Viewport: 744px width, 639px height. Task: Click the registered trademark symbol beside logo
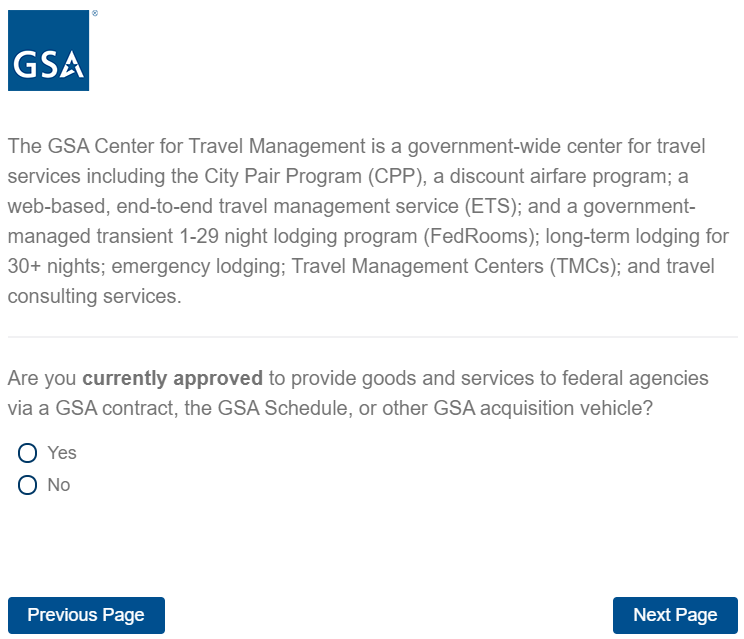(x=94, y=14)
